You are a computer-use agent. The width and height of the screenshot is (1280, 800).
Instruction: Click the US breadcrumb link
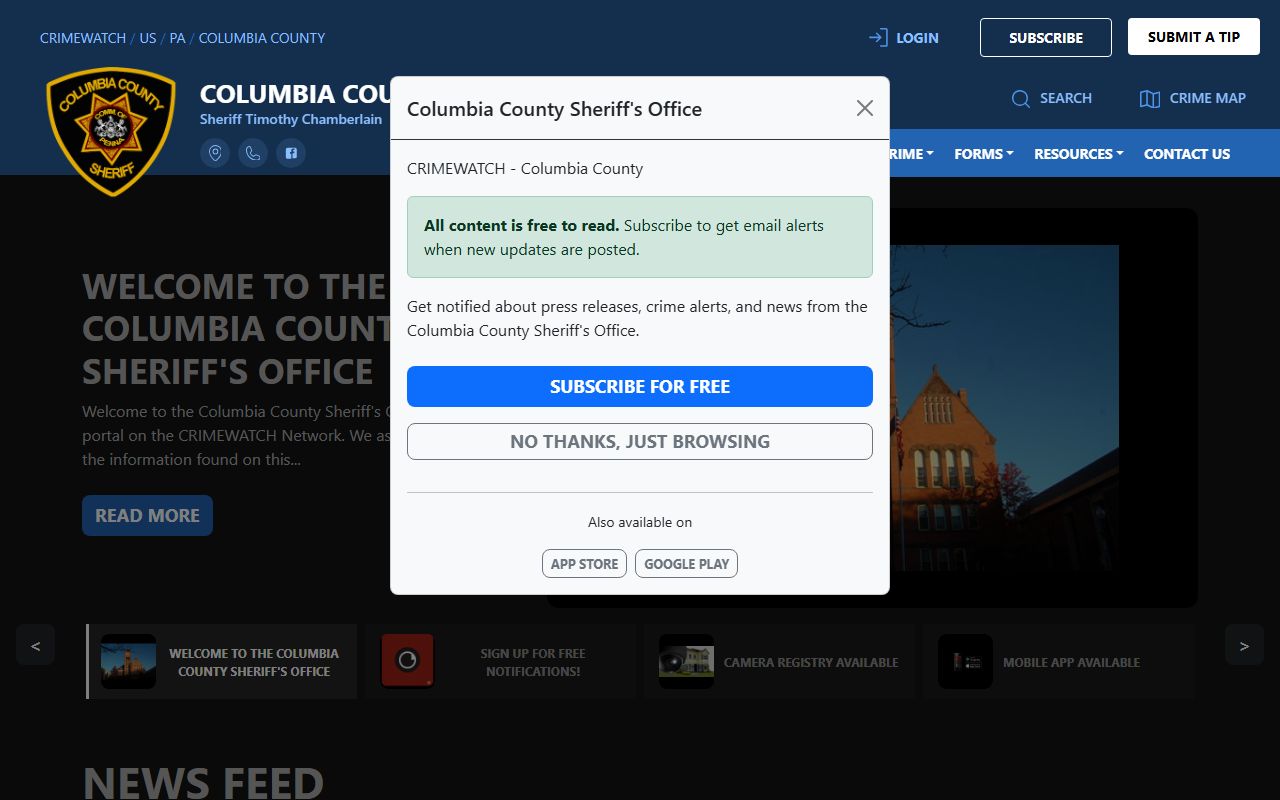click(148, 38)
